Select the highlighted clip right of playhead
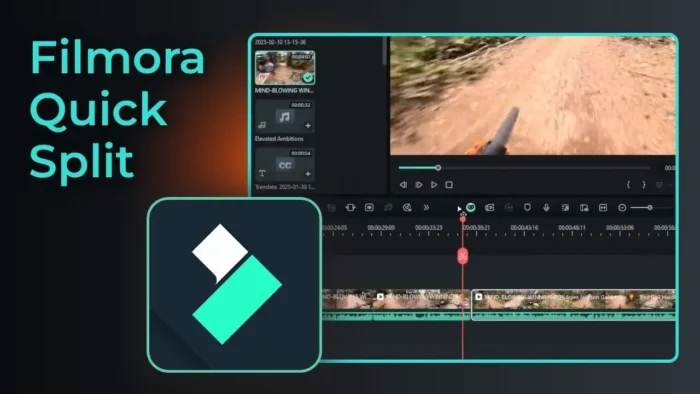The width and height of the screenshot is (700, 394). coord(573,305)
